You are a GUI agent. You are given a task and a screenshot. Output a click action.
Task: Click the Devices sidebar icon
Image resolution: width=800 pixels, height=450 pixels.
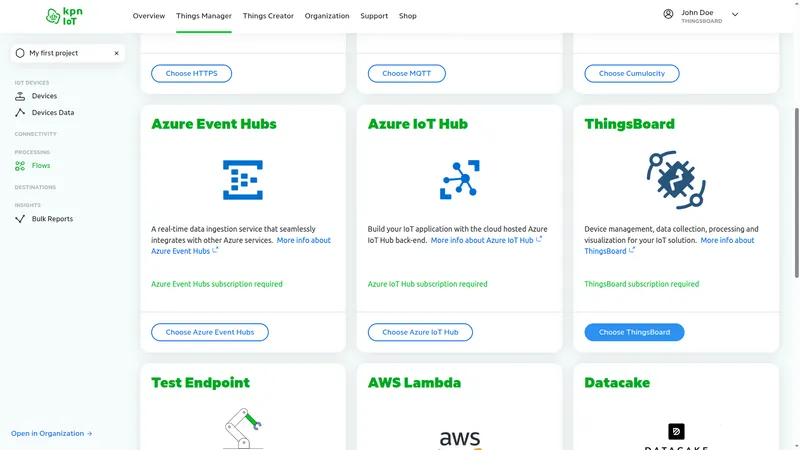click(20, 96)
